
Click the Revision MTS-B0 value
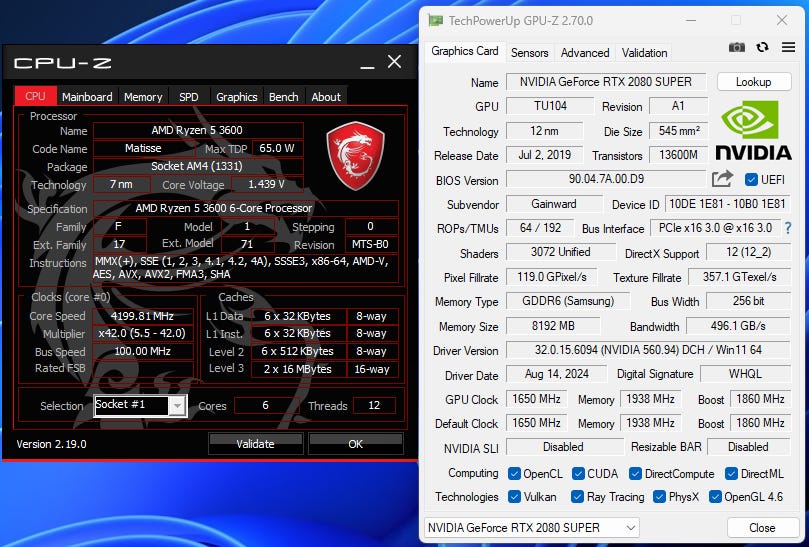click(371, 244)
